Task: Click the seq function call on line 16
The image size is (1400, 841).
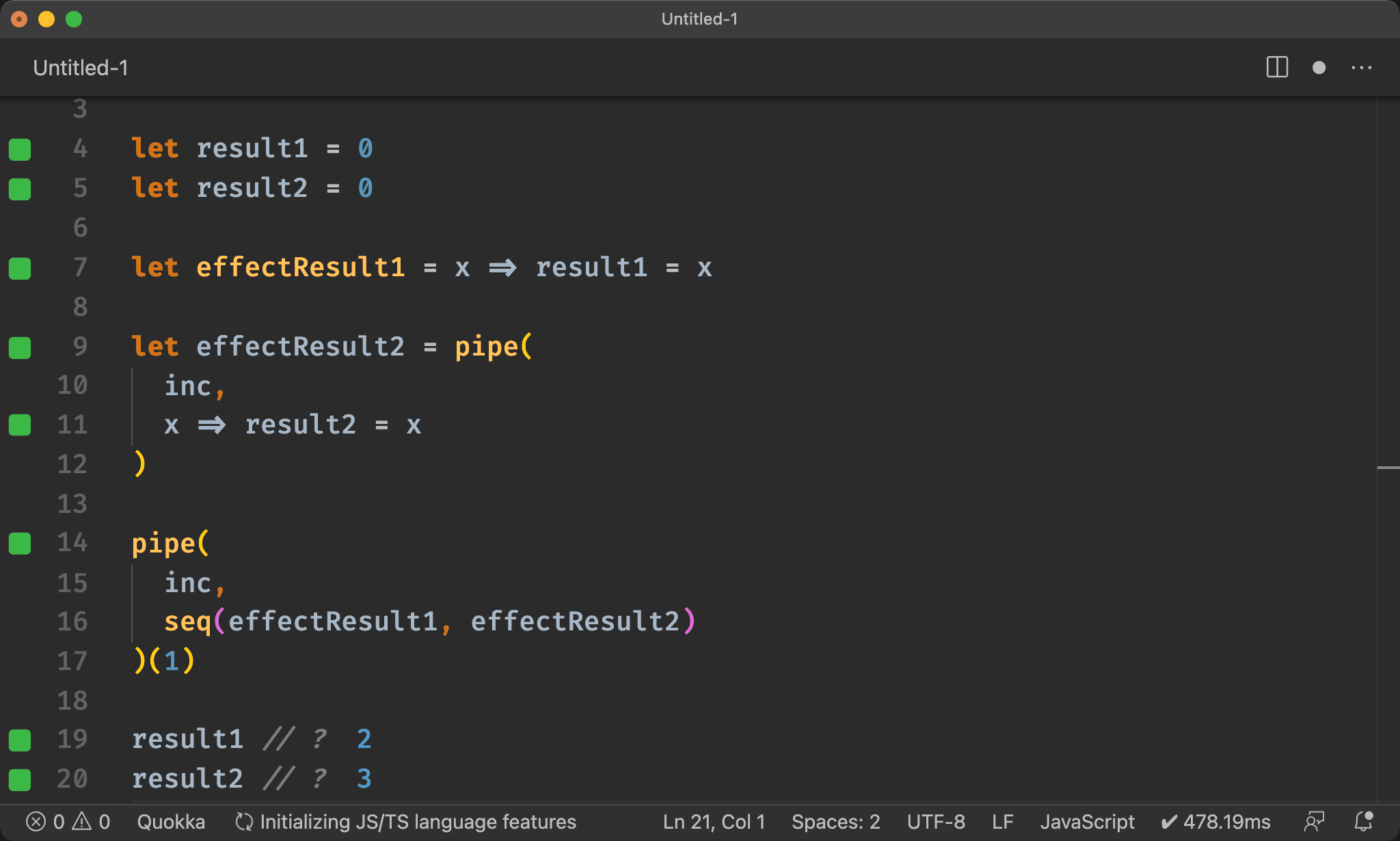Action: click(x=187, y=622)
